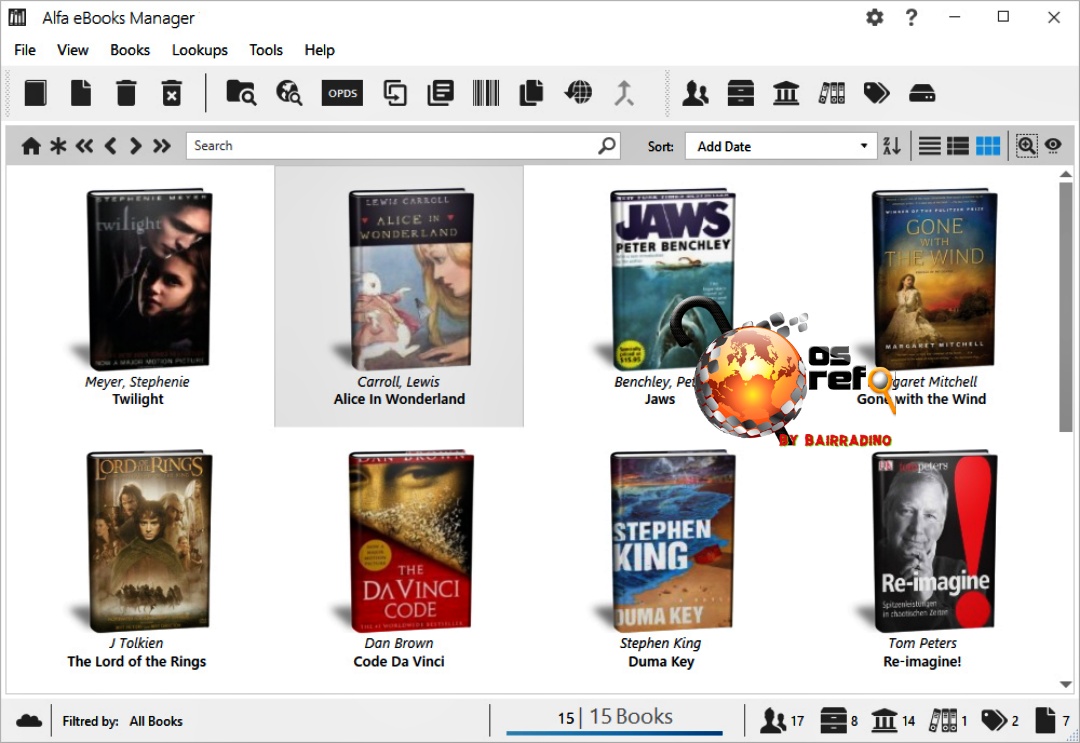Click the new book icon in toolbar

coord(35,93)
